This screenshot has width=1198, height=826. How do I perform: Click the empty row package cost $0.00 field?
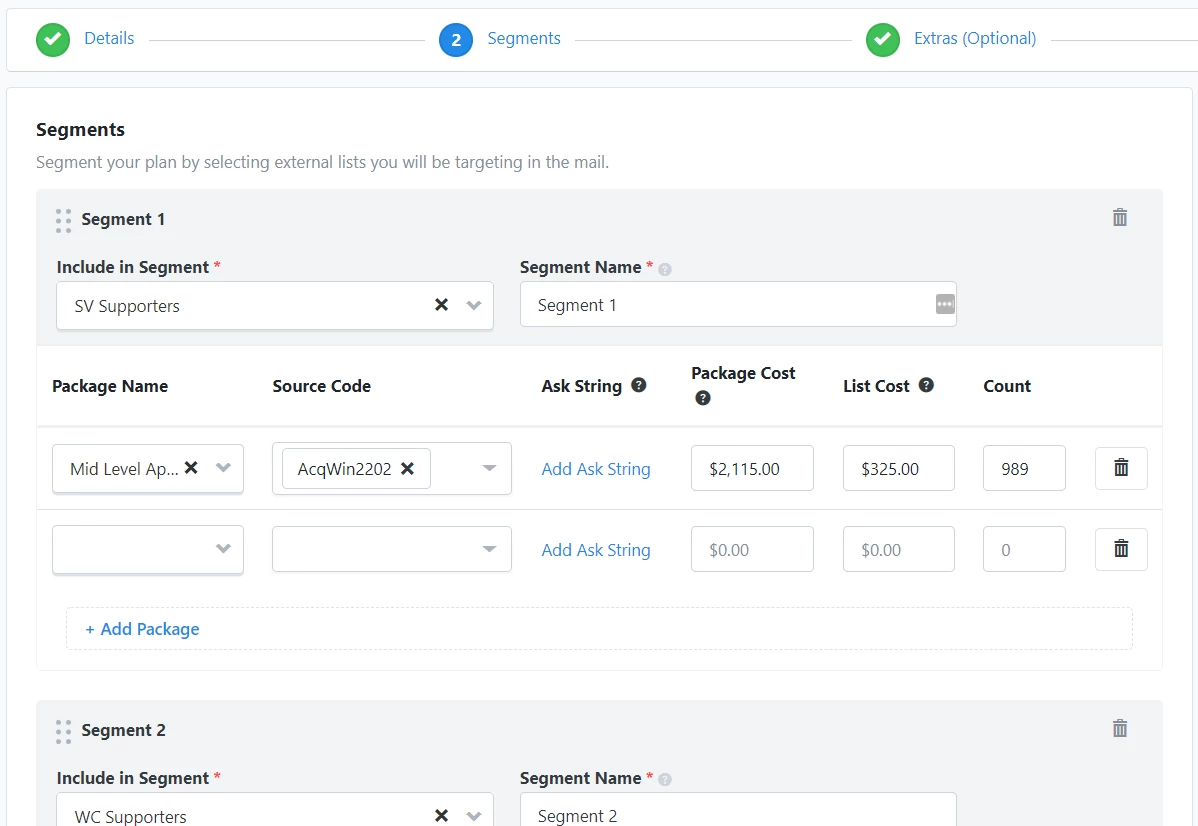(752, 549)
